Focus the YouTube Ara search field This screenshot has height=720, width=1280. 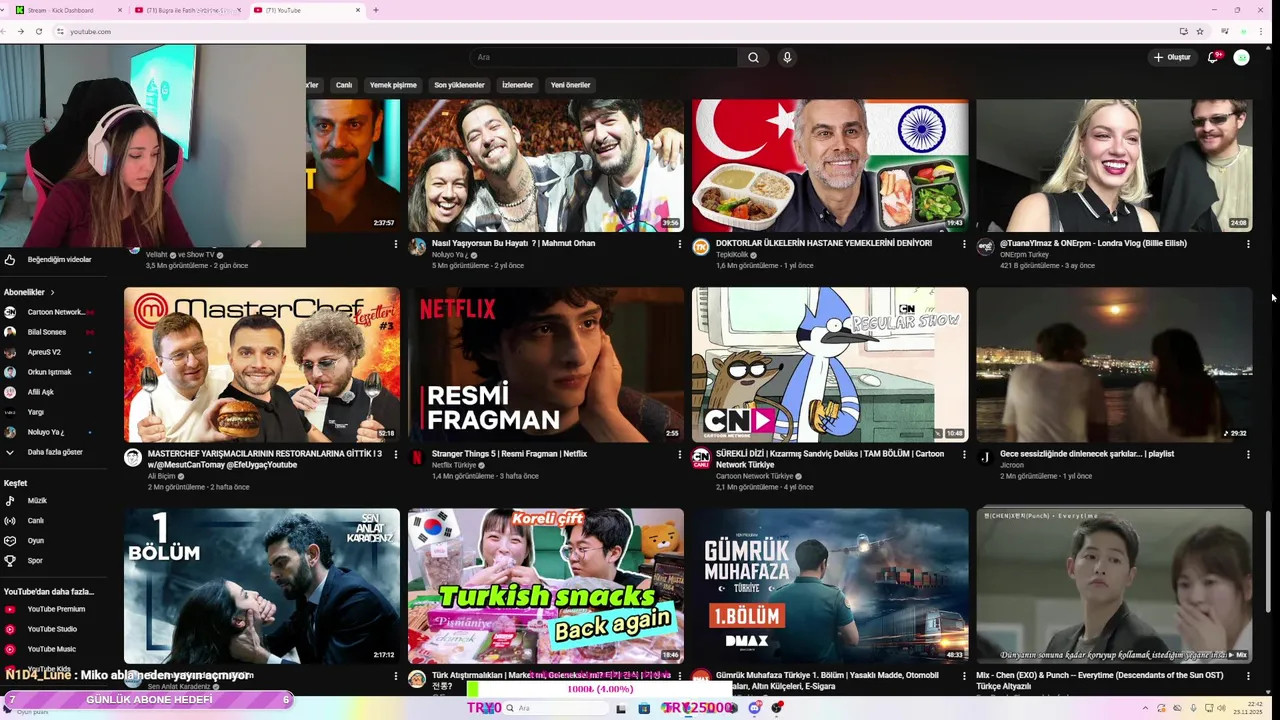604,57
